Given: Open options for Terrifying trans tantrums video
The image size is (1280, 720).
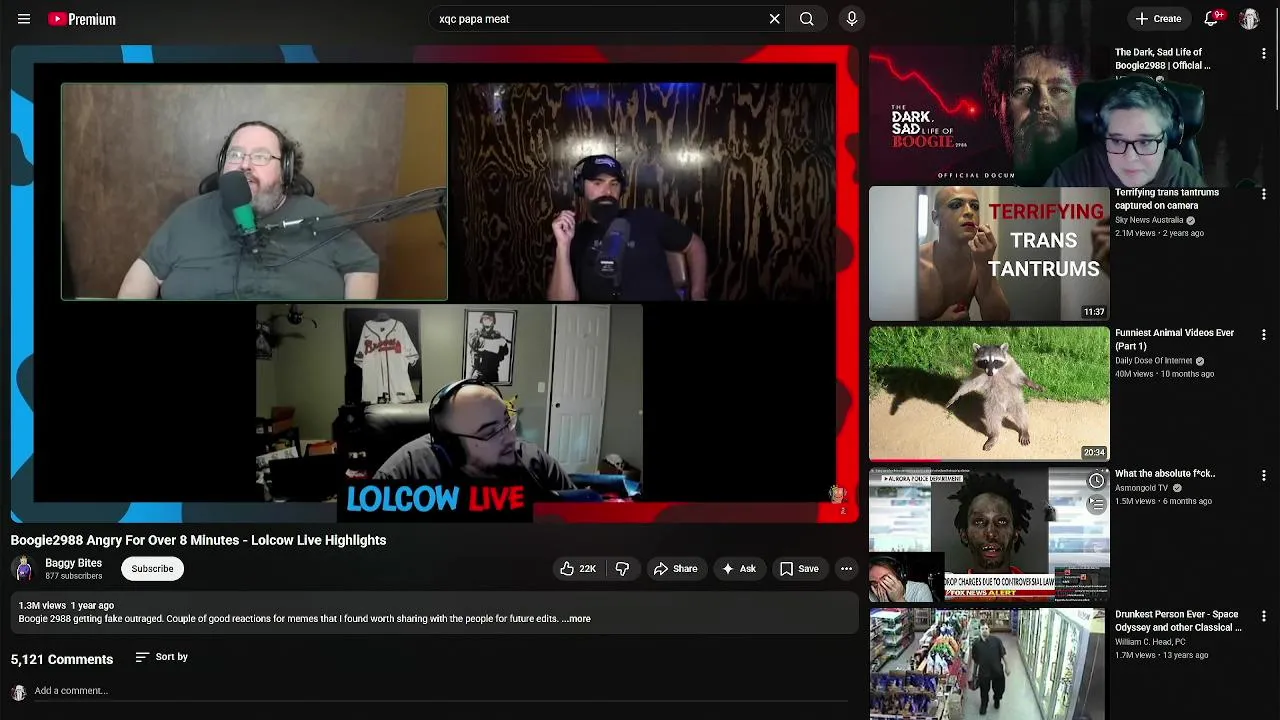Looking at the screenshot, I should click(x=1264, y=194).
